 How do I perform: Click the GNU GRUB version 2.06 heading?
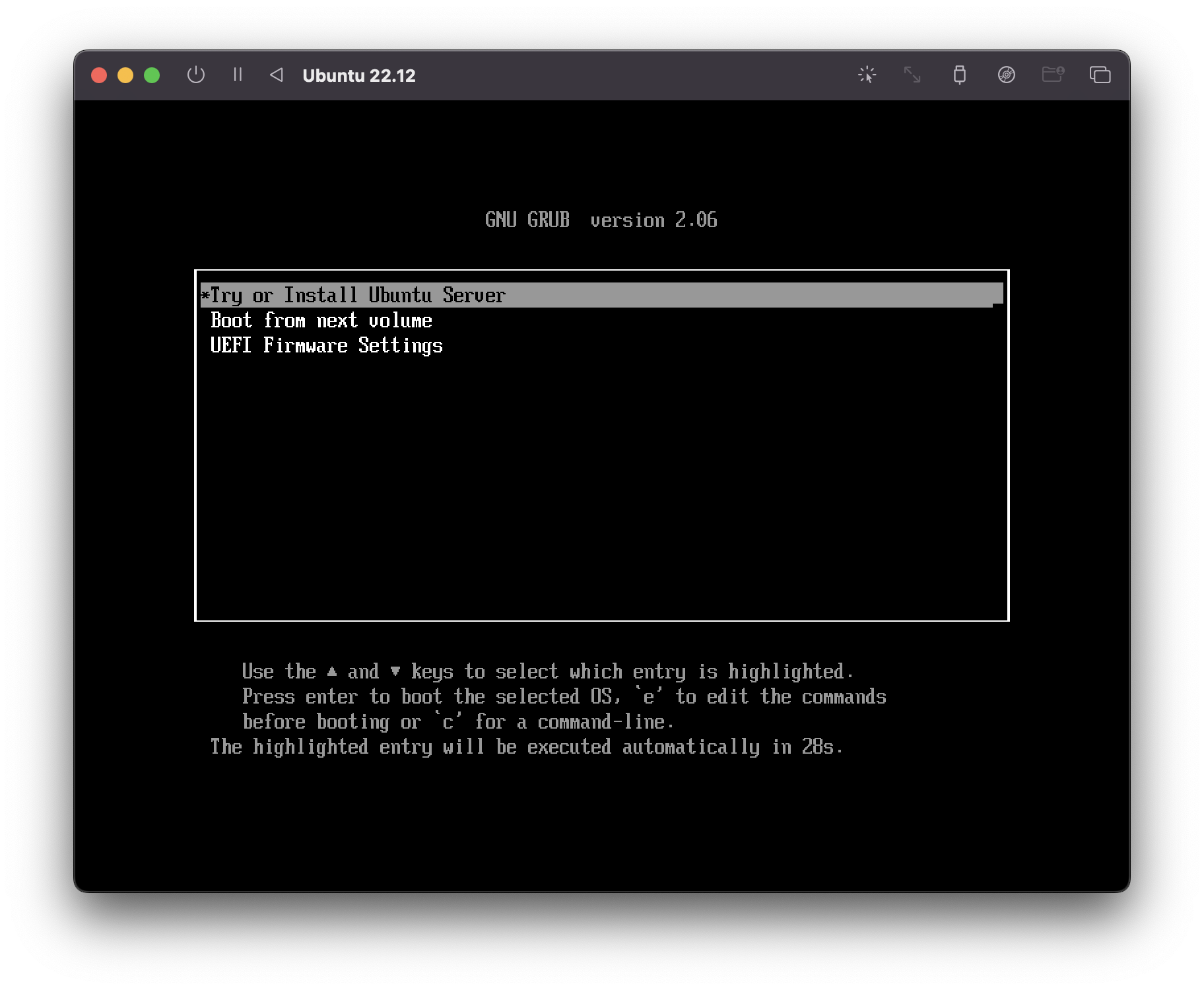[x=601, y=220]
